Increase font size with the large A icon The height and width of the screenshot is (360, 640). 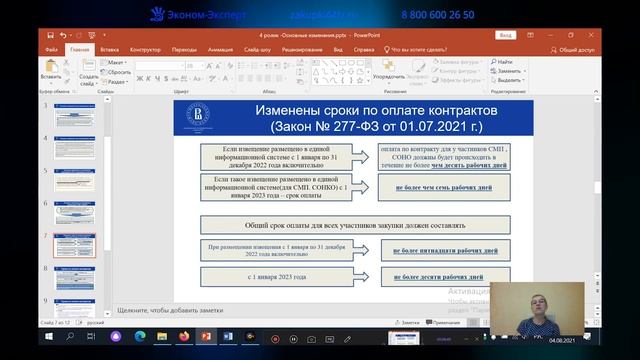pyautogui.click(x=209, y=66)
